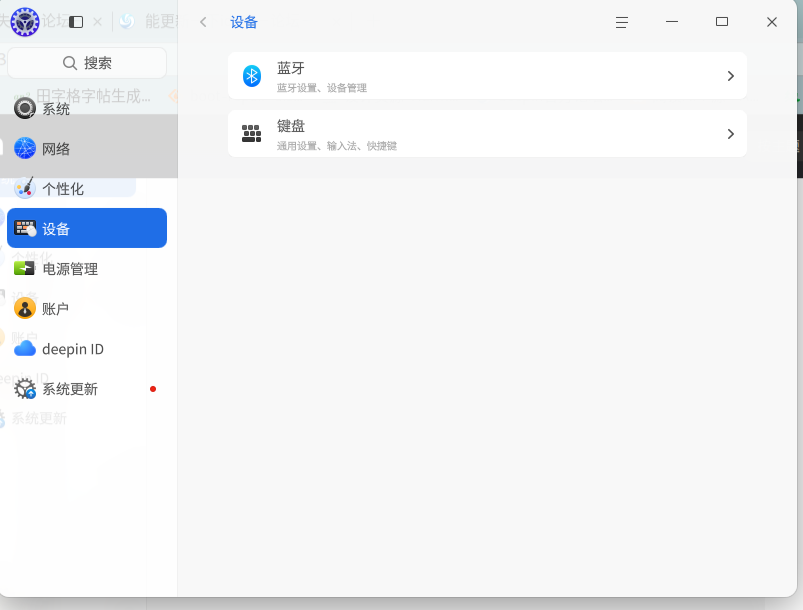Click the System icon in the sidebar
The image size is (803, 610).
[25, 109]
